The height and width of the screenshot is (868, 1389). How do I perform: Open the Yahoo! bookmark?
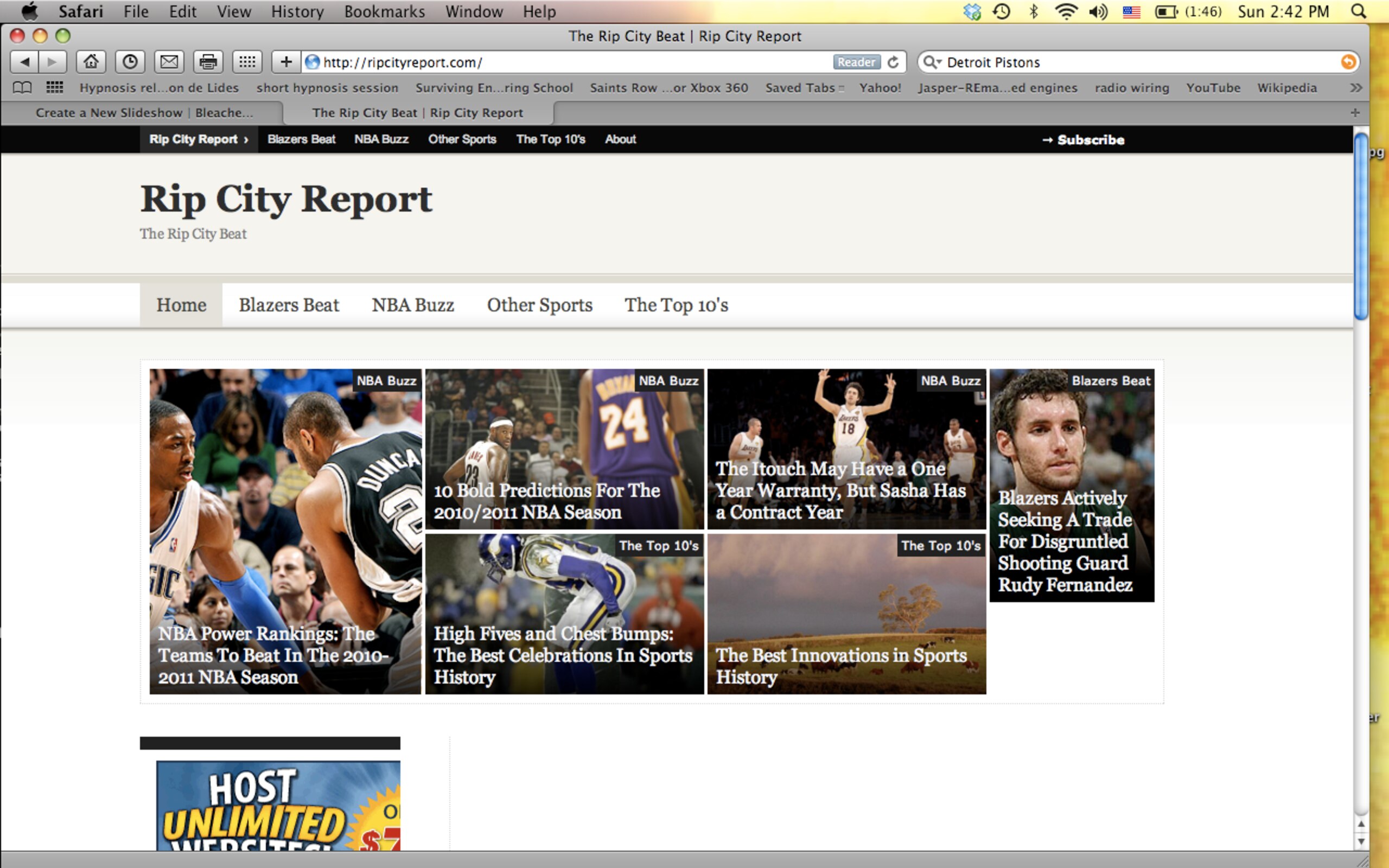pos(880,88)
